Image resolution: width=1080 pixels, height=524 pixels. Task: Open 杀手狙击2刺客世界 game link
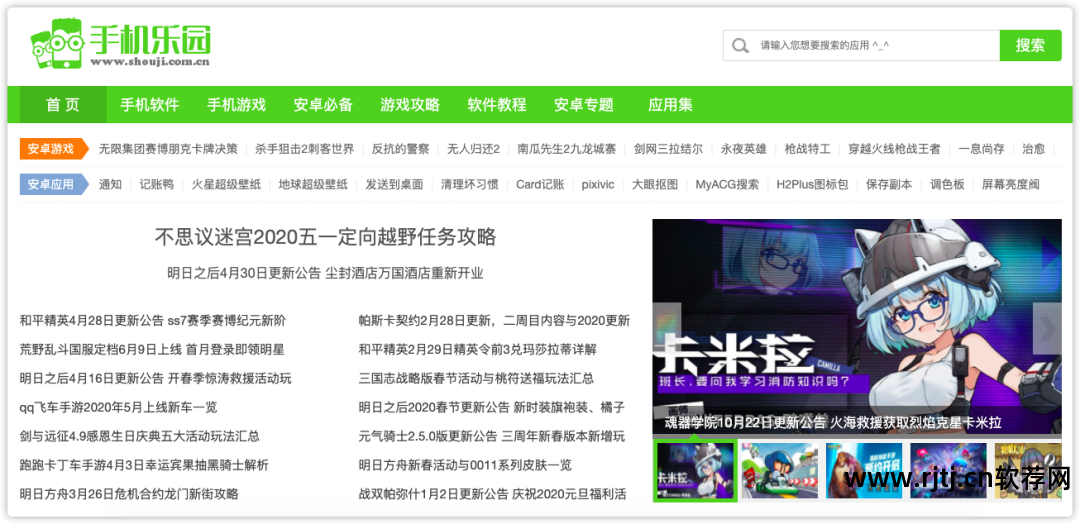pyautogui.click(x=304, y=149)
